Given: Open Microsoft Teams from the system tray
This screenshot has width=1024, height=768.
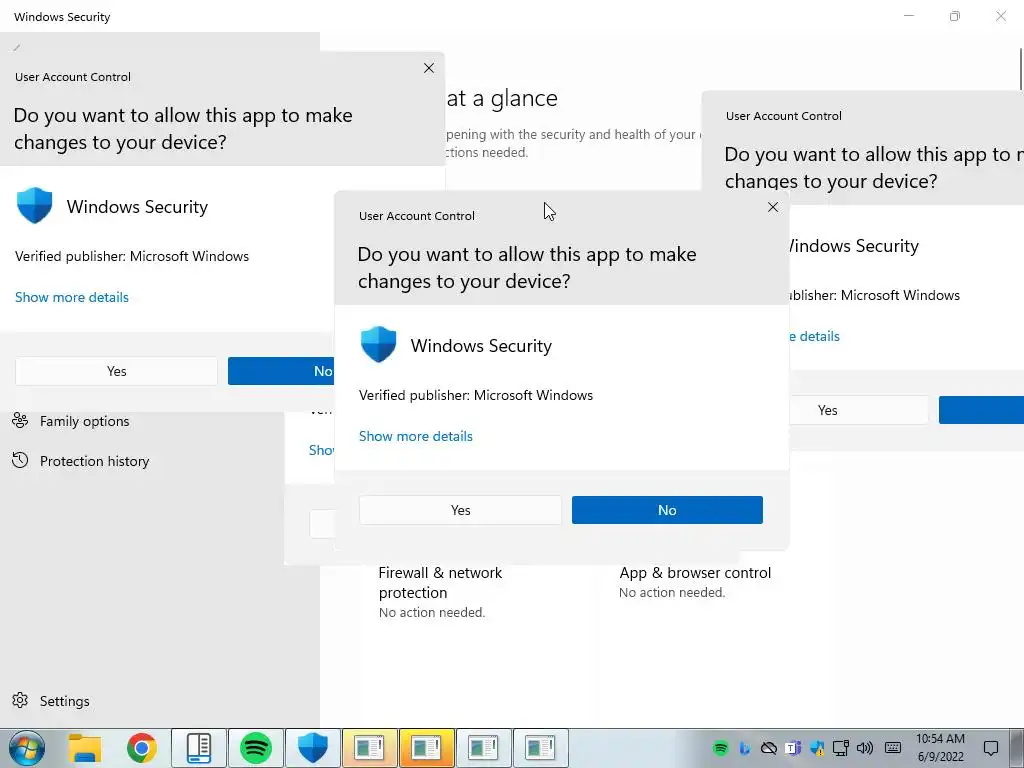Looking at the screenshot, I should coord(793,748).
